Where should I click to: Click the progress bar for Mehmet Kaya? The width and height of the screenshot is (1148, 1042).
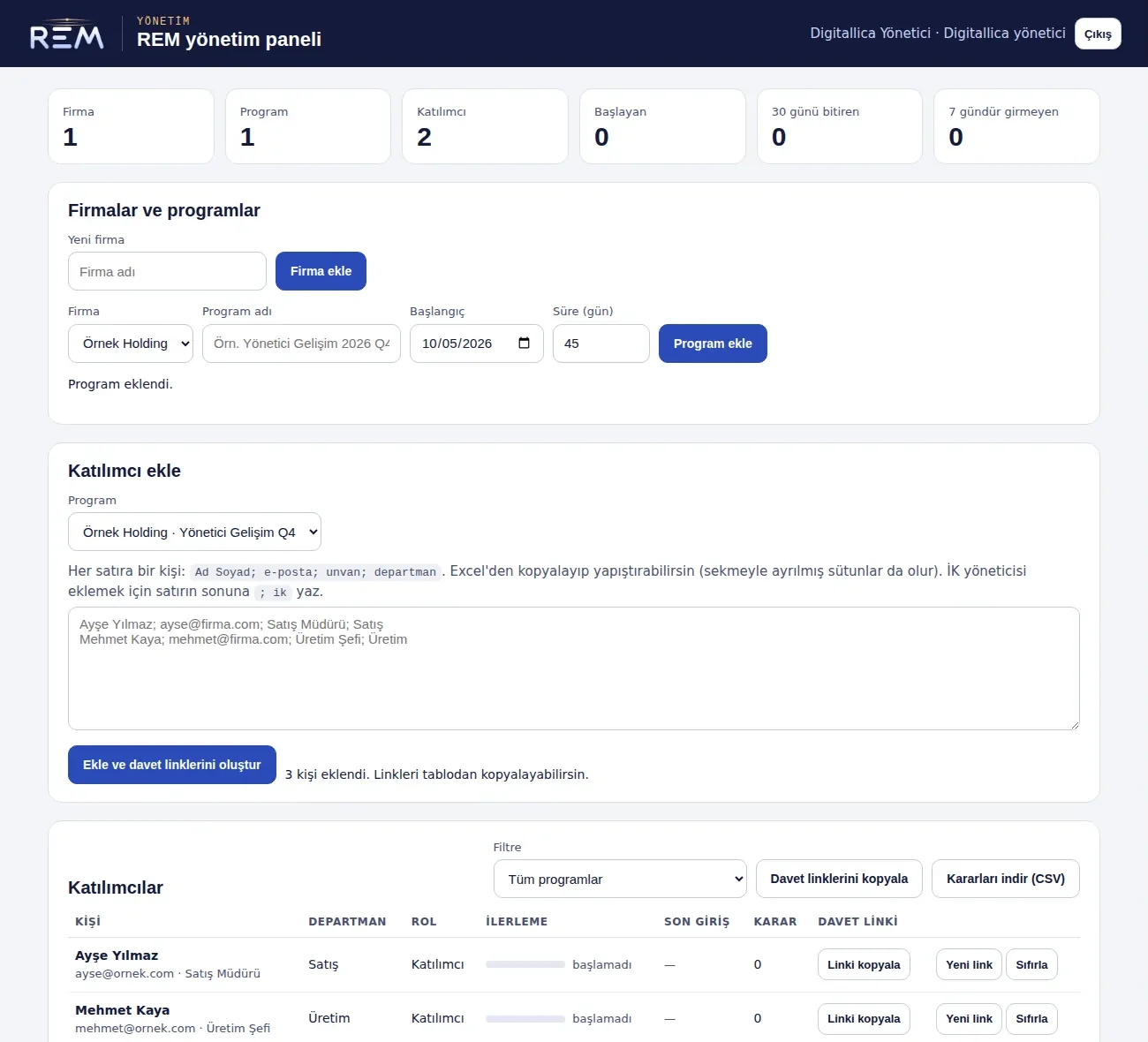(x=525, y=1018)
